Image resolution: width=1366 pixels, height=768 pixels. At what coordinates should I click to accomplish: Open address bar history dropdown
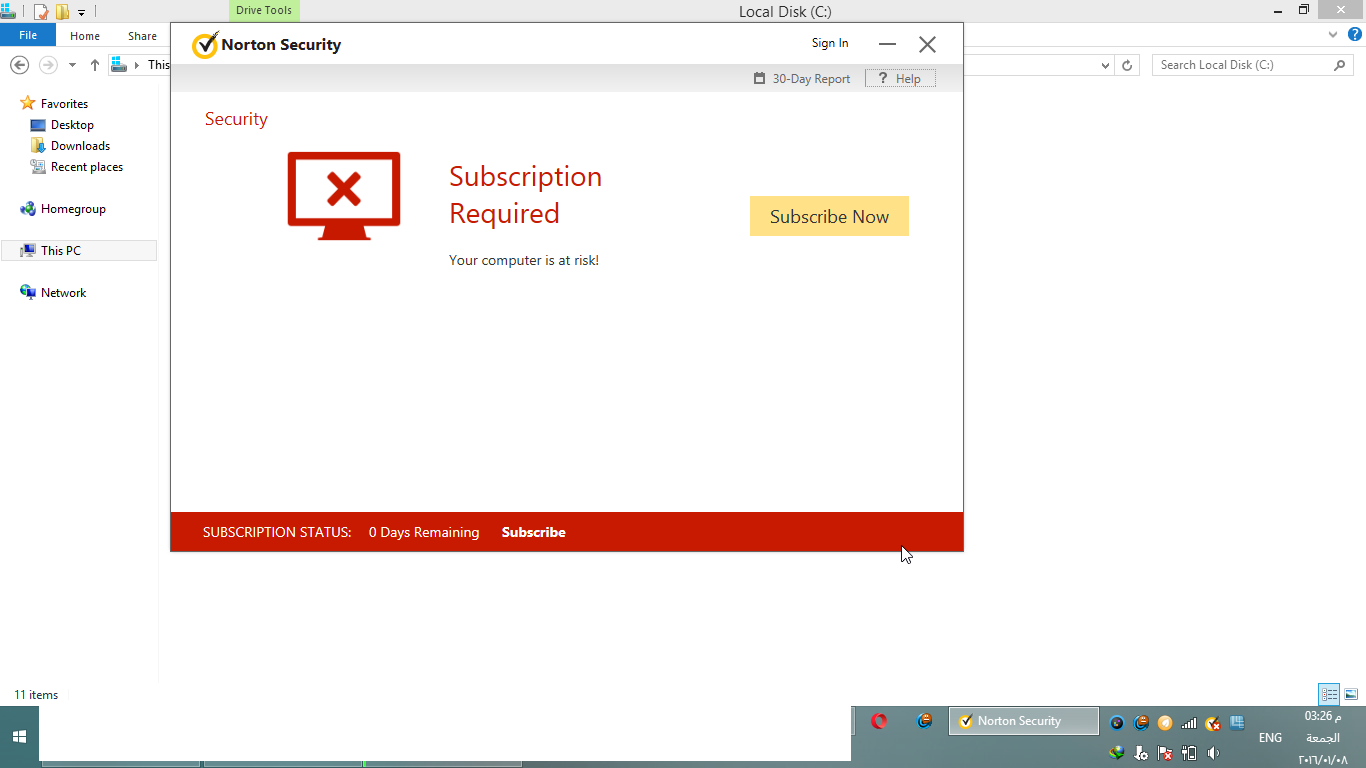coord(1105,65)
